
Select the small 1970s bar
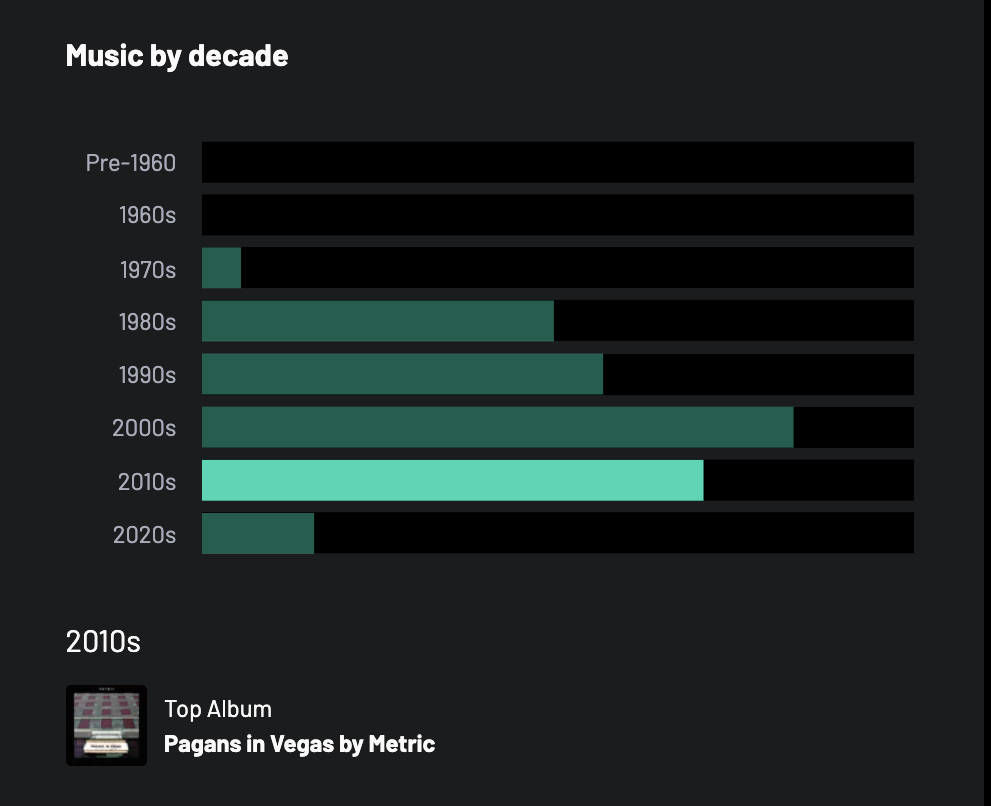pos(221,268)
